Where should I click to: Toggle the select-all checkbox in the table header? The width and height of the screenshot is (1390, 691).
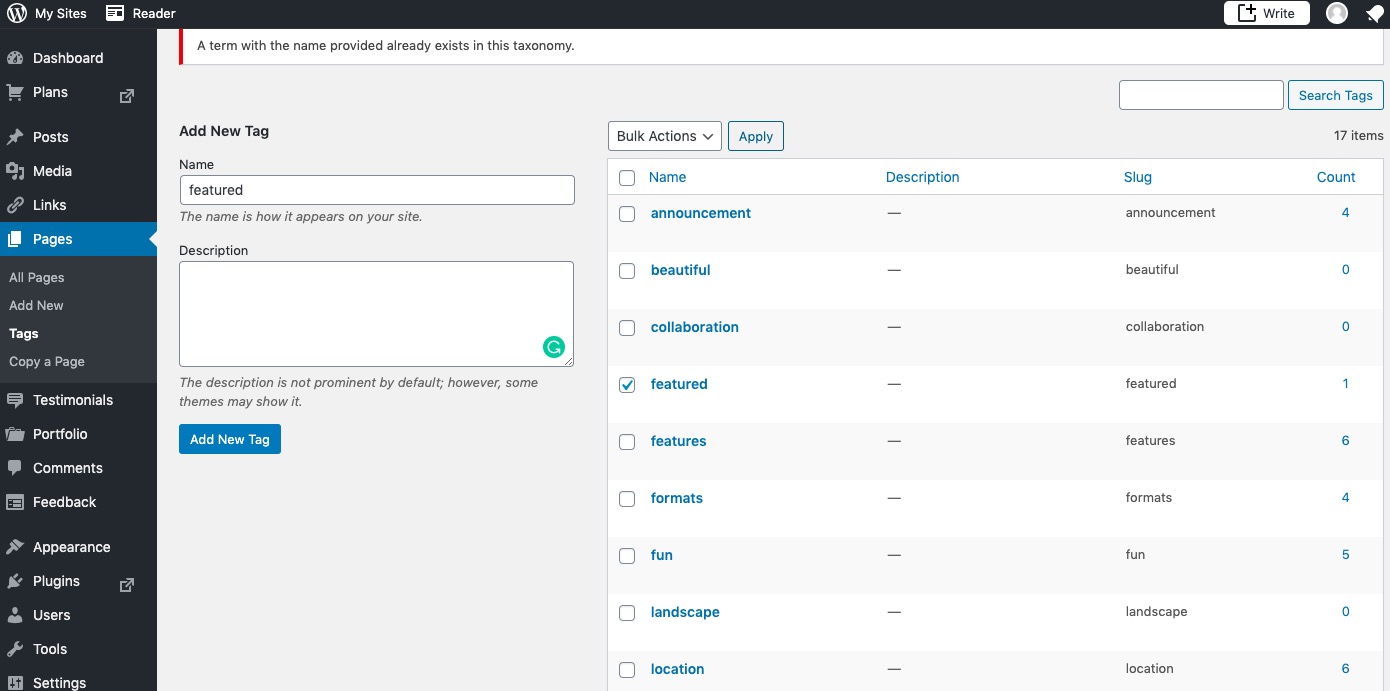627,178
